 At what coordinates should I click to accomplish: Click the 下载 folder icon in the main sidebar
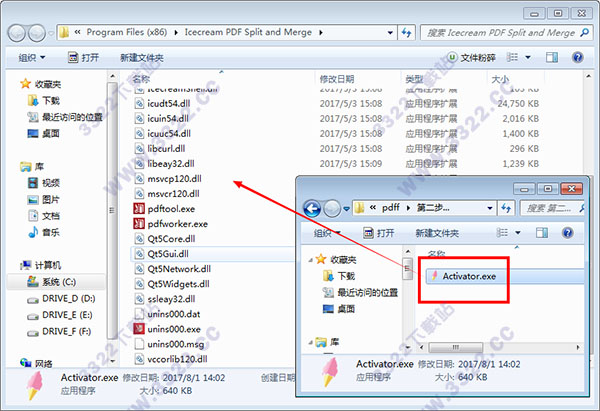(x=33, y=100)
